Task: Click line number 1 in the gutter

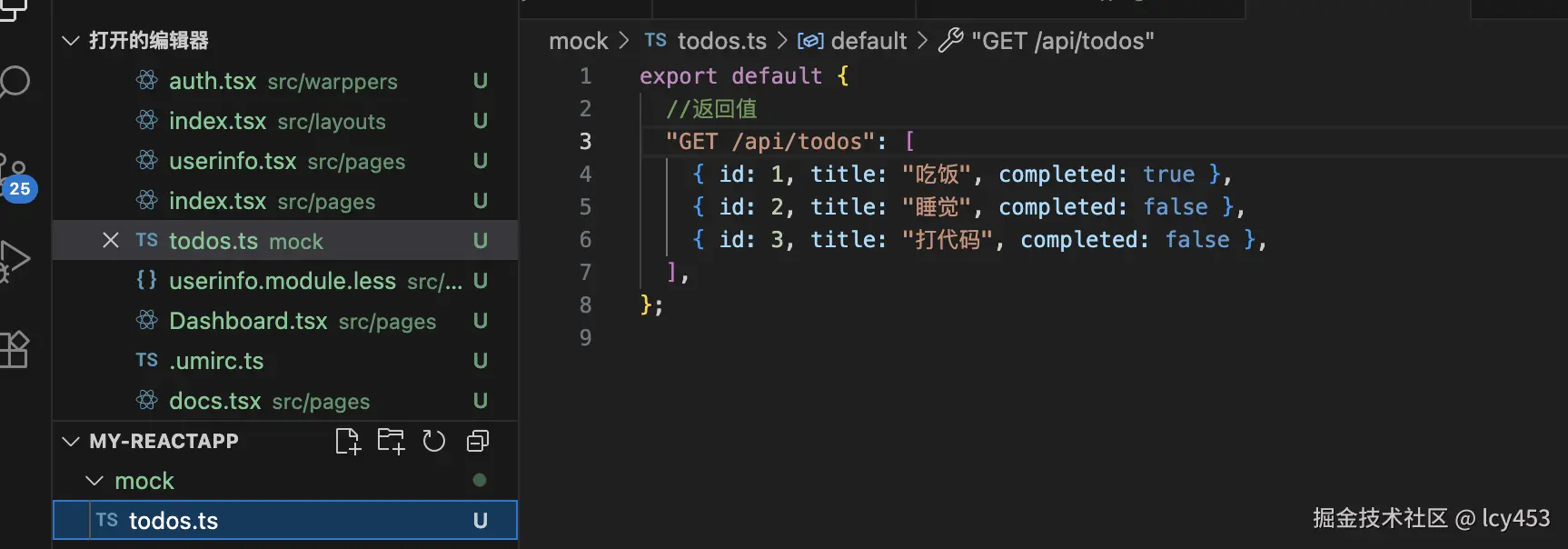Action: coord(586,75)
